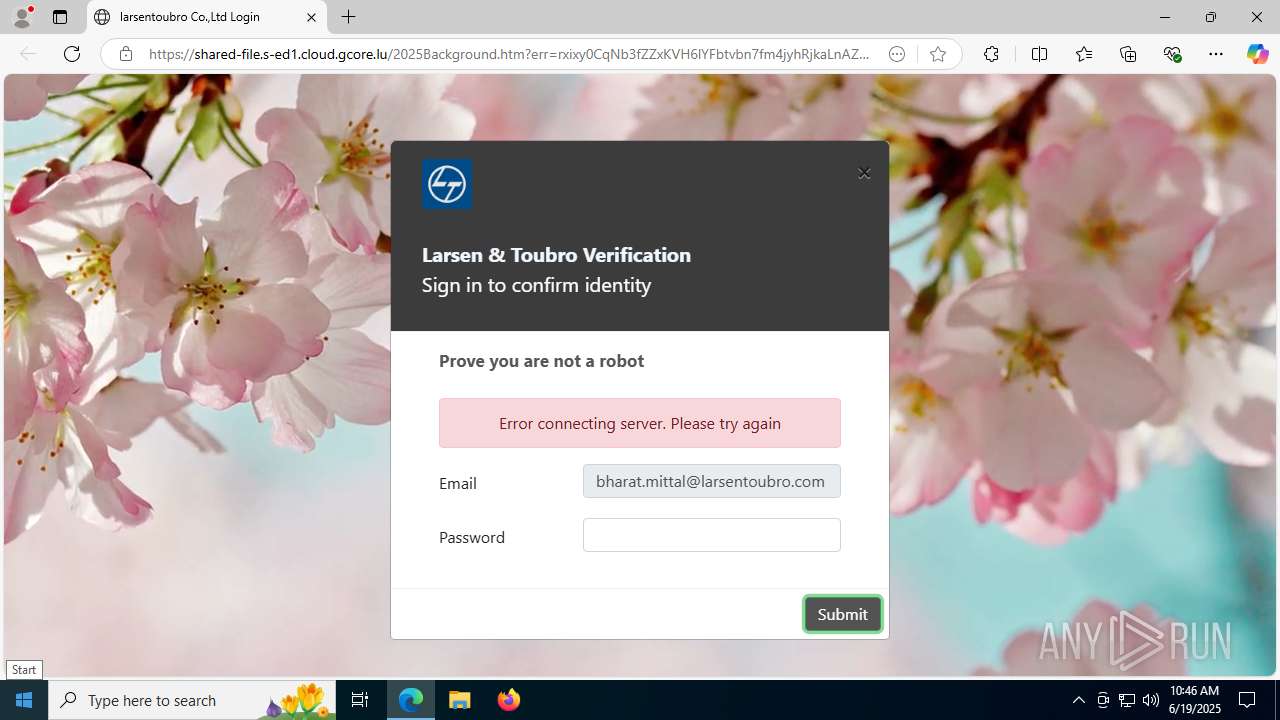Open the reader/feedback icon in address bar
The image size is (1280, 720).
tap(897, 54)
